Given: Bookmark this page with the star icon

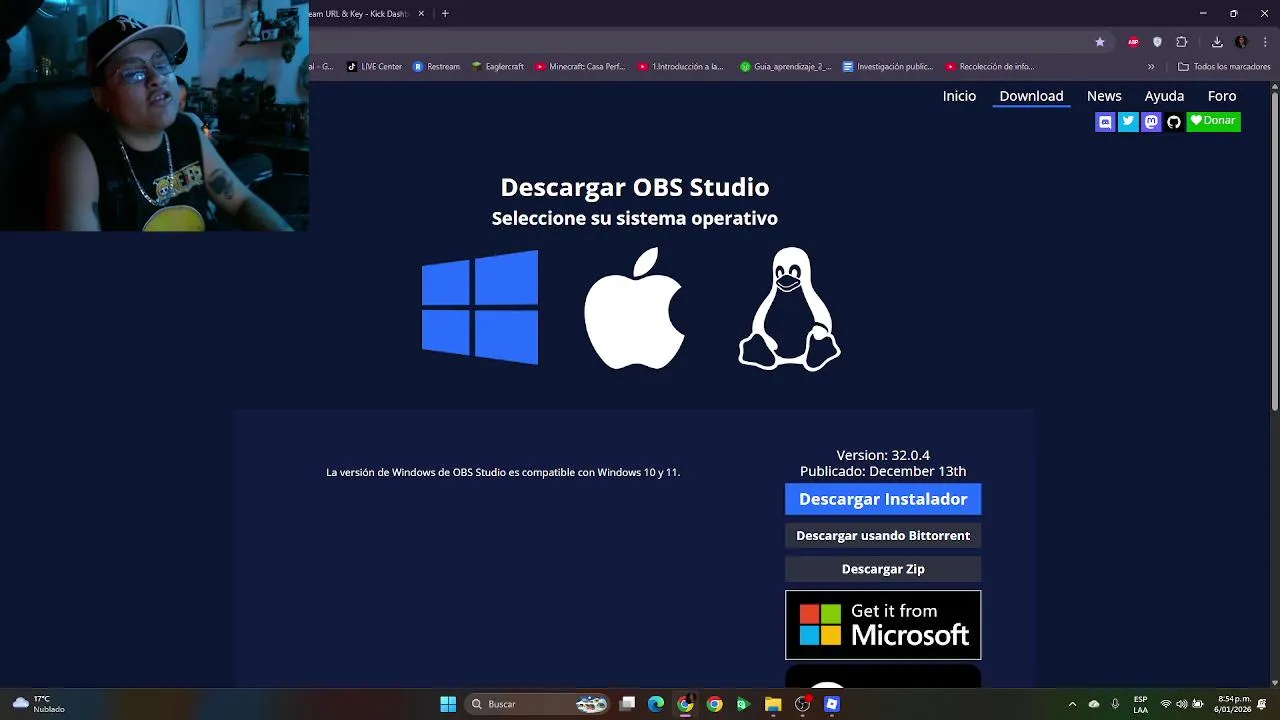Looking at the screenshot, I should (1100, 42).
